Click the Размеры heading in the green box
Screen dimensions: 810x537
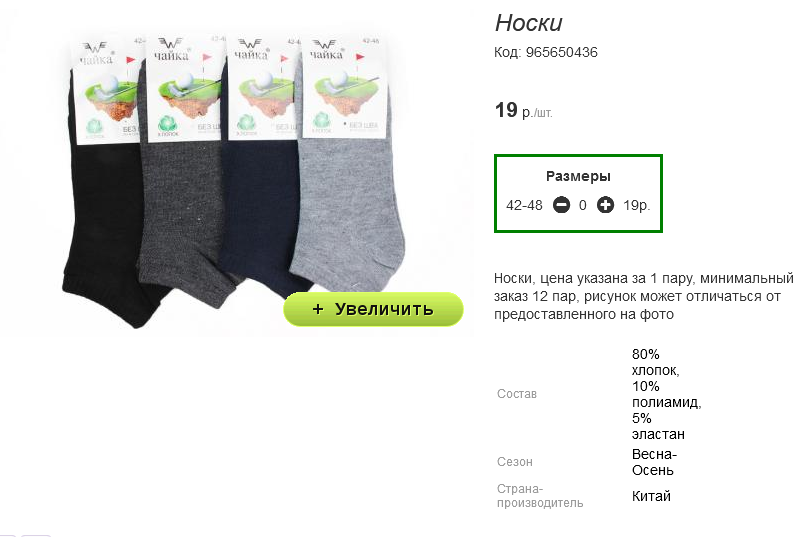pos(578,176)
